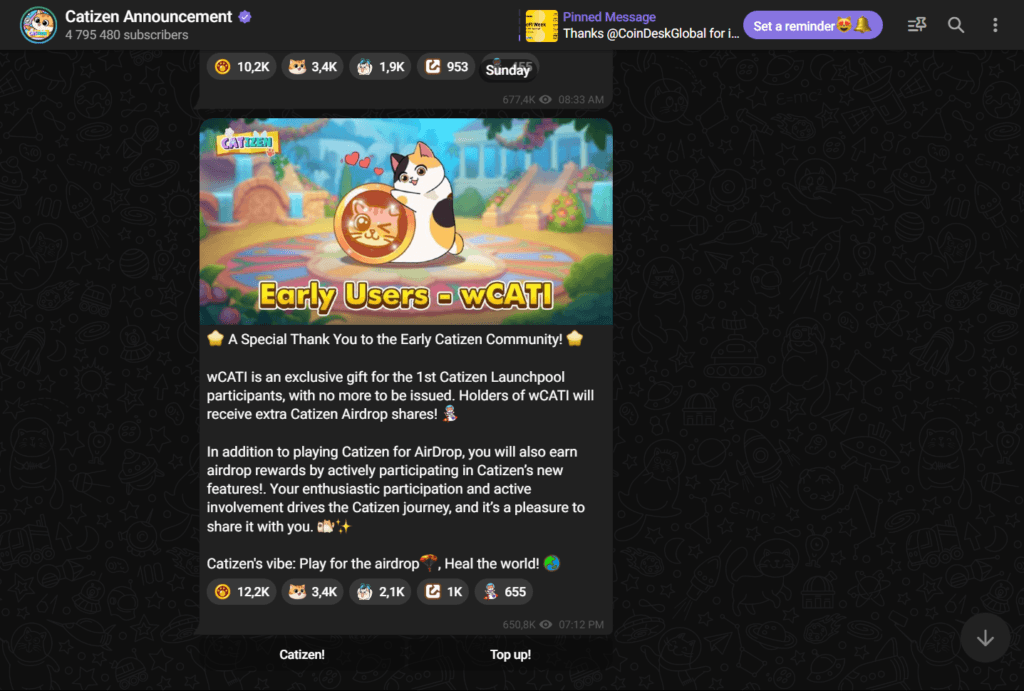Toggle the 655 astronaut reaction

[x=504, y=592]
